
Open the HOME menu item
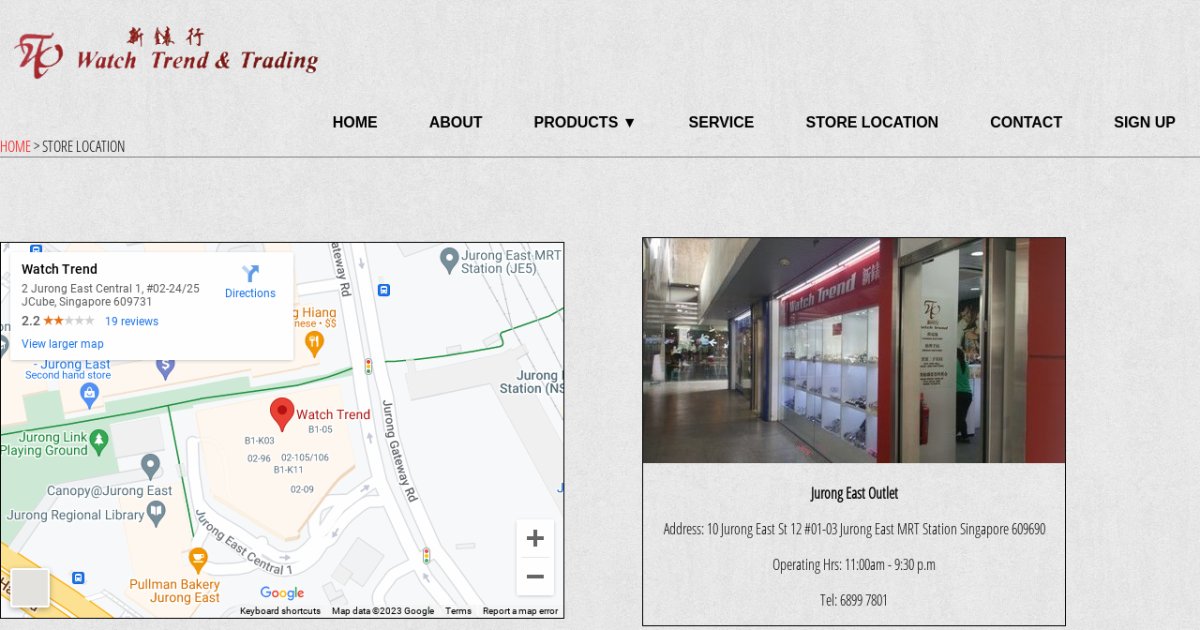coord(355,122)
